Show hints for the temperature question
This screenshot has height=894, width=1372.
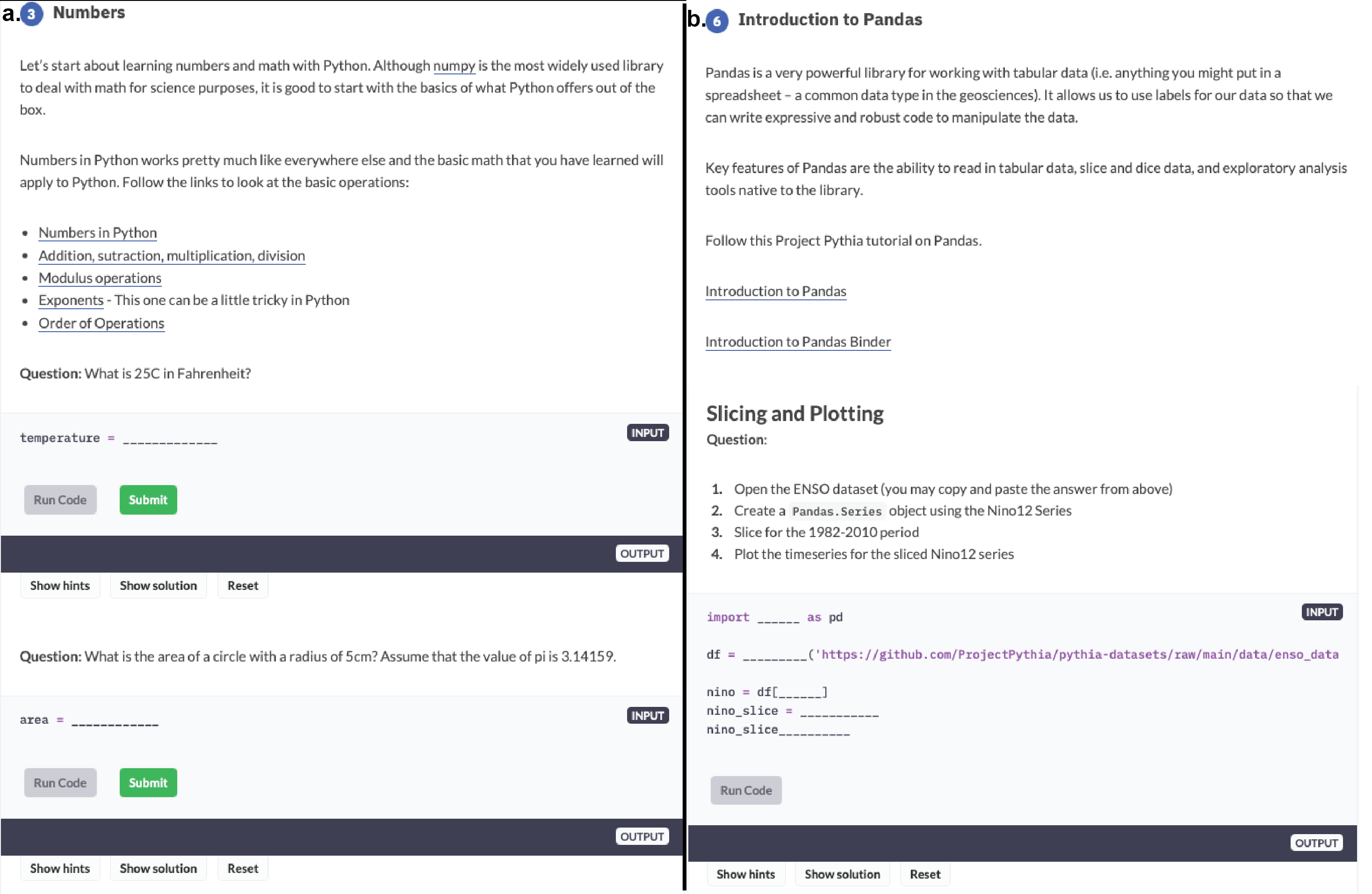pos(60,585)
